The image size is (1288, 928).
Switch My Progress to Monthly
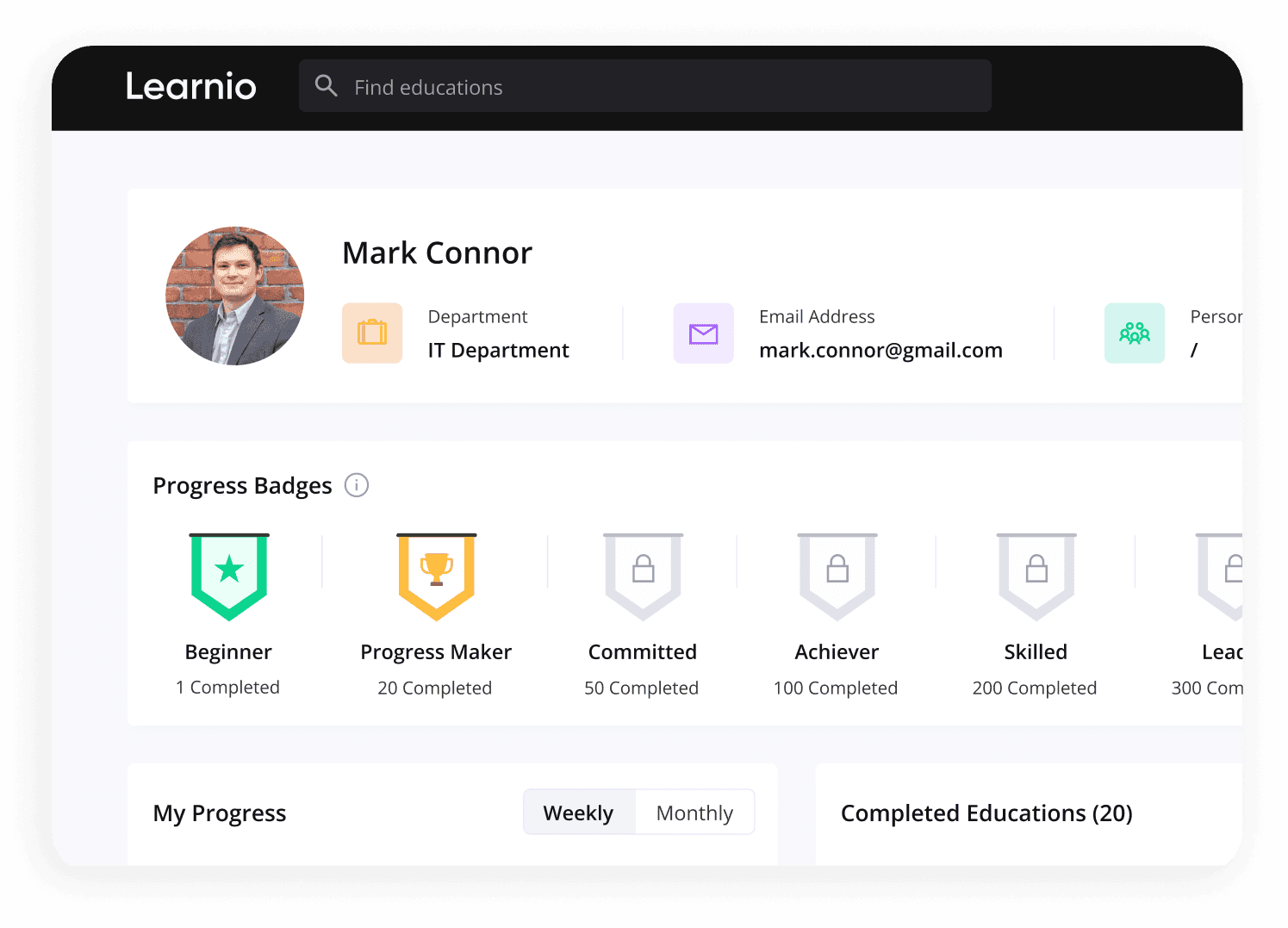coord(695,813)
